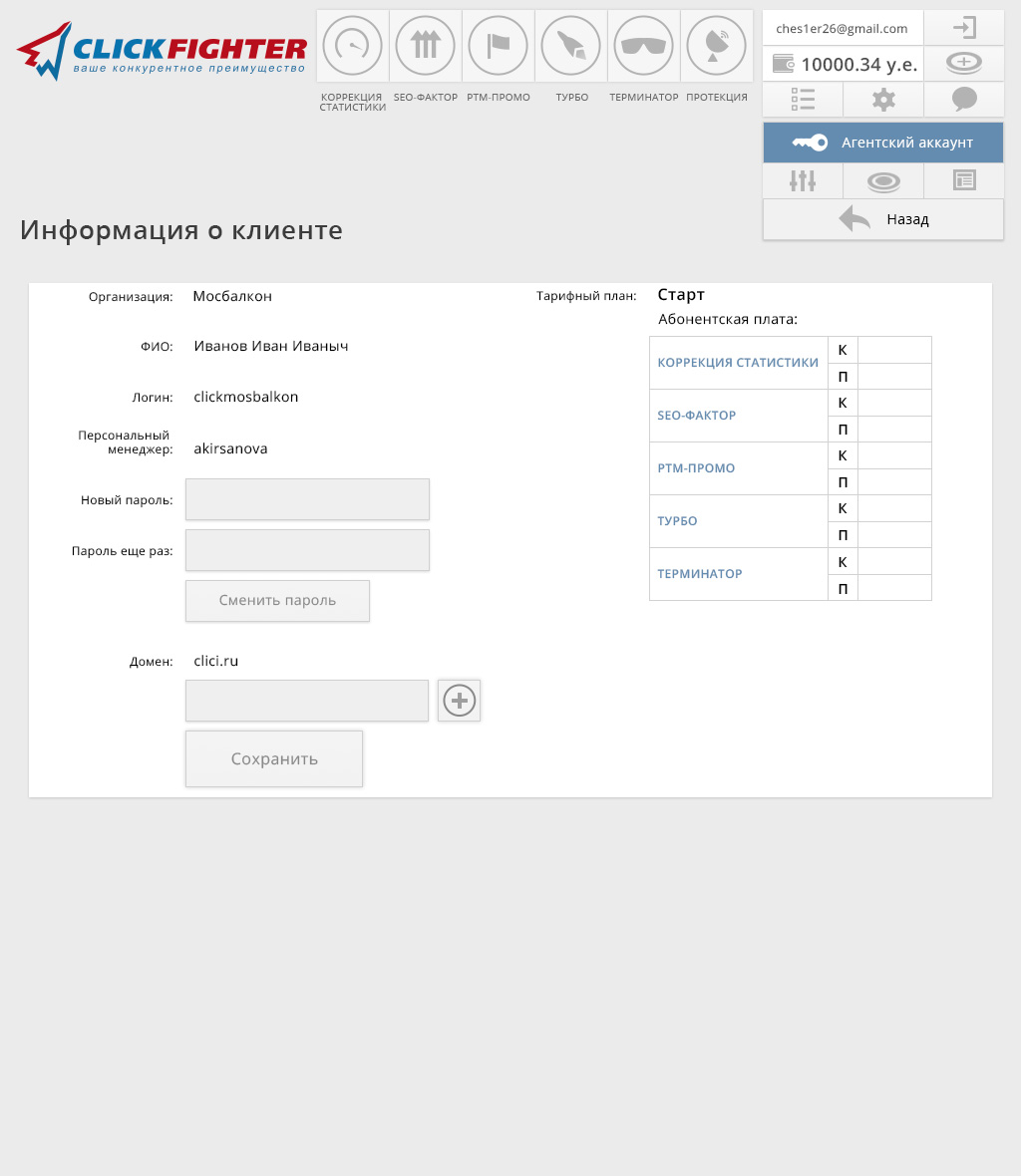Click the ches1er26@gmail.com account email
The height and width of the screenshot is (1176, 1021).
tap(842, 29)
